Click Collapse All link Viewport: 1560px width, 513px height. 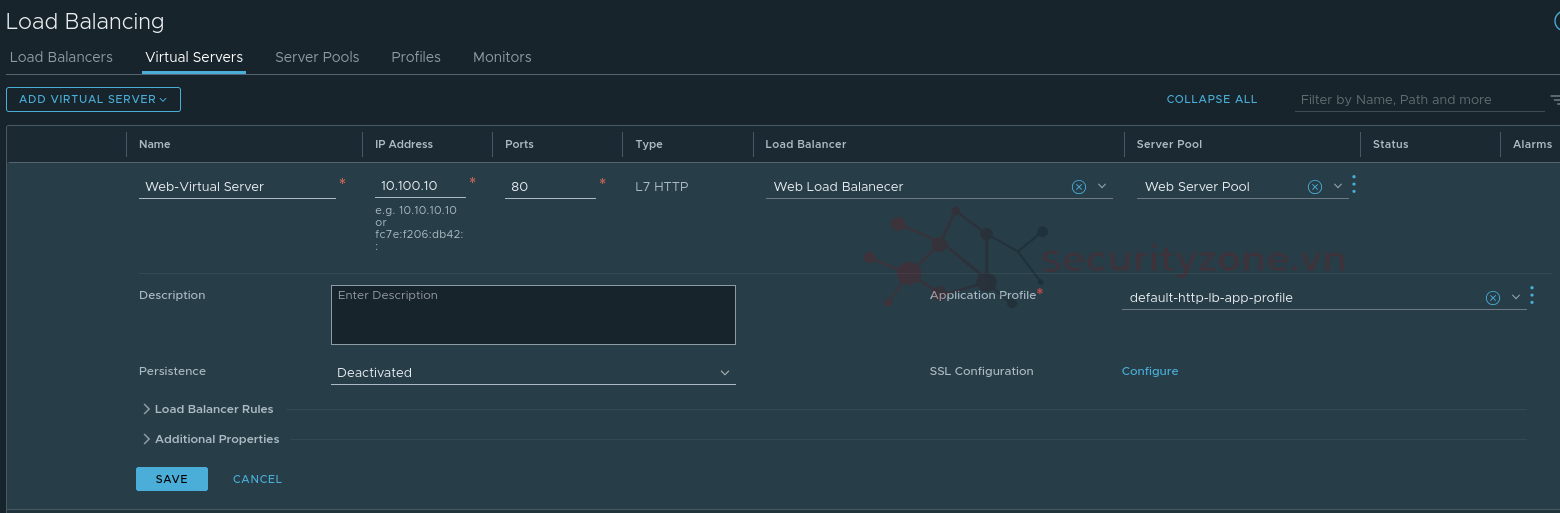(1211, 99)
